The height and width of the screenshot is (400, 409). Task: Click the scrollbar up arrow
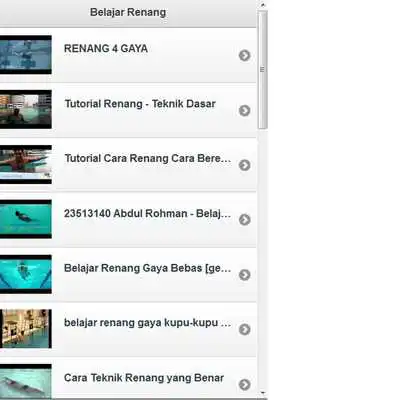263,5
